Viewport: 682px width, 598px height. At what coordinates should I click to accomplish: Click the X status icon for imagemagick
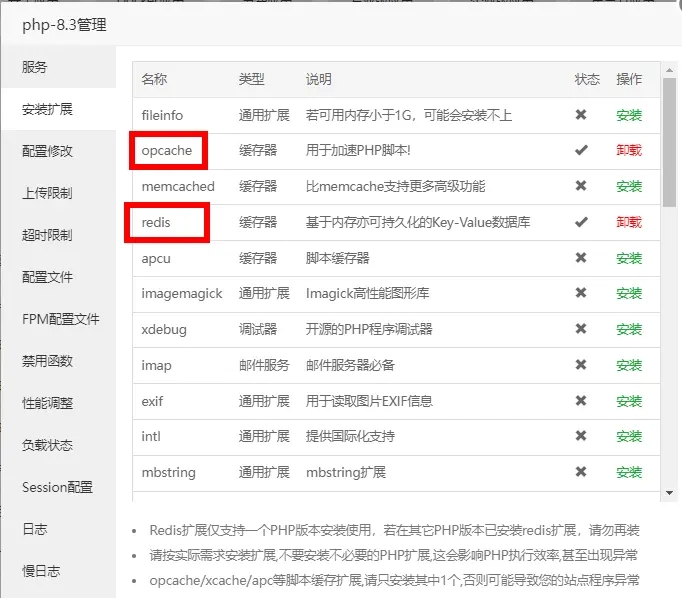click(581, 293)
